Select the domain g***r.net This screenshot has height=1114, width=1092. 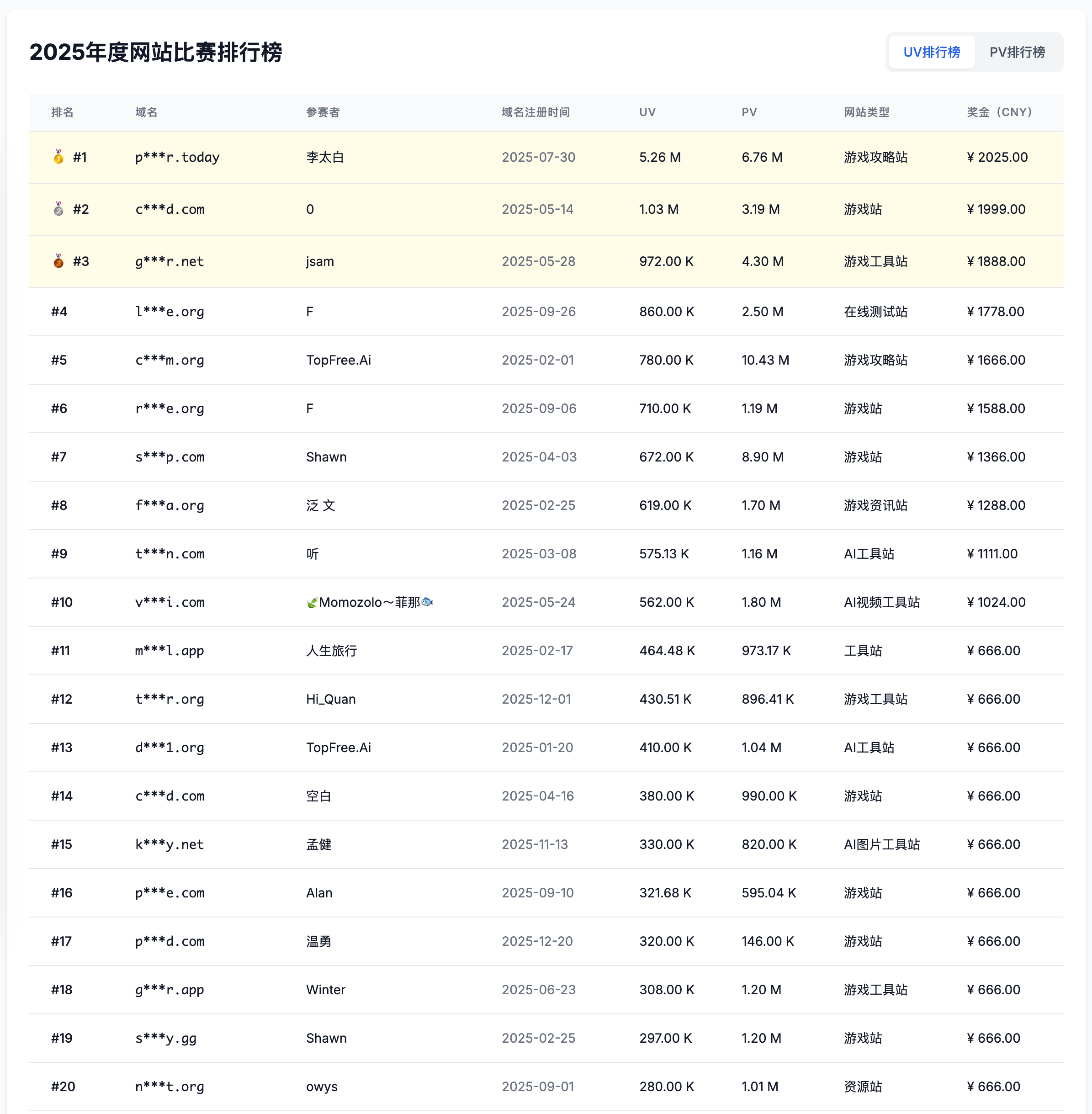pyautogui.click(x=170, y=261)
